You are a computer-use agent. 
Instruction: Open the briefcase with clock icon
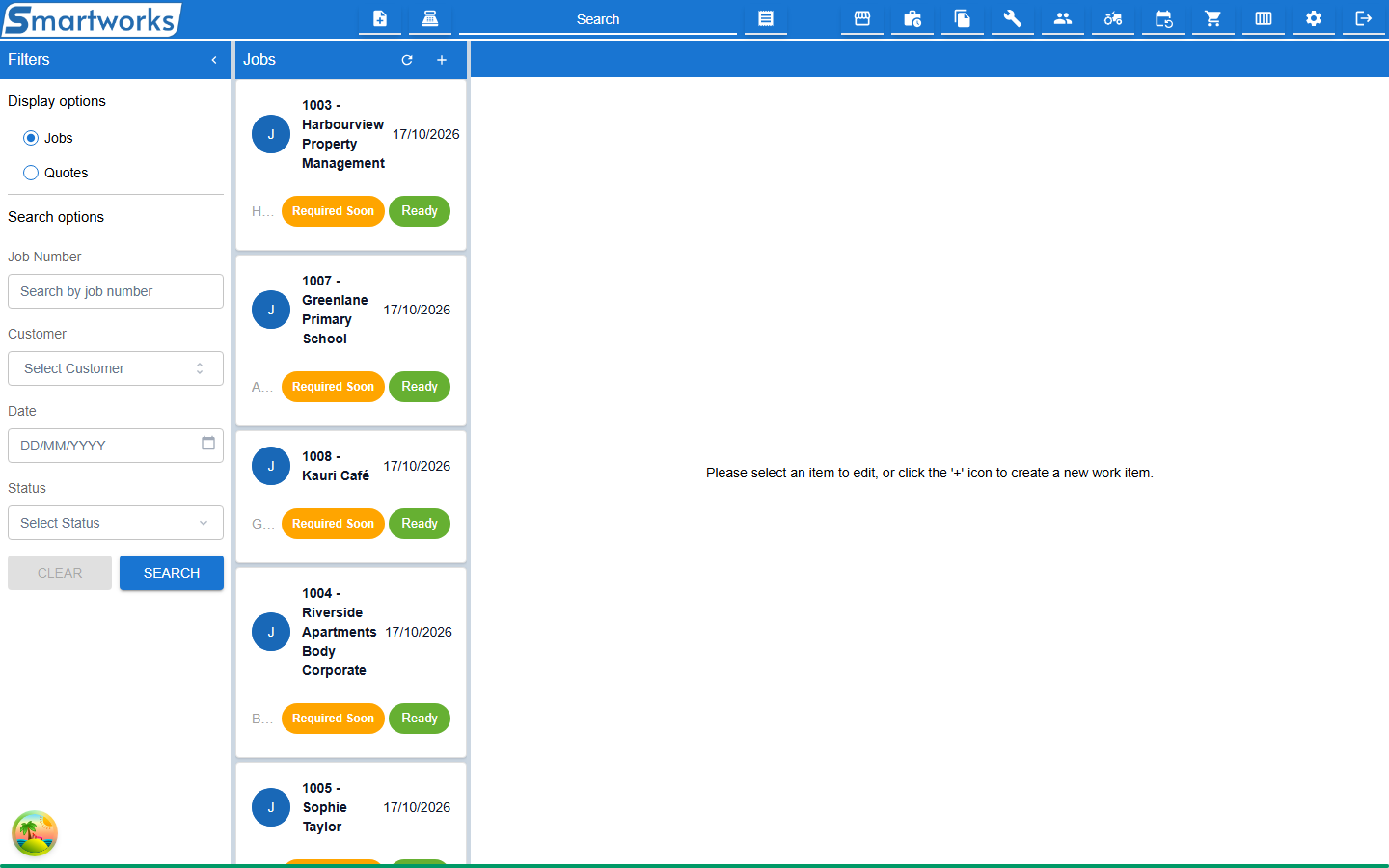[x=912, y=18]
